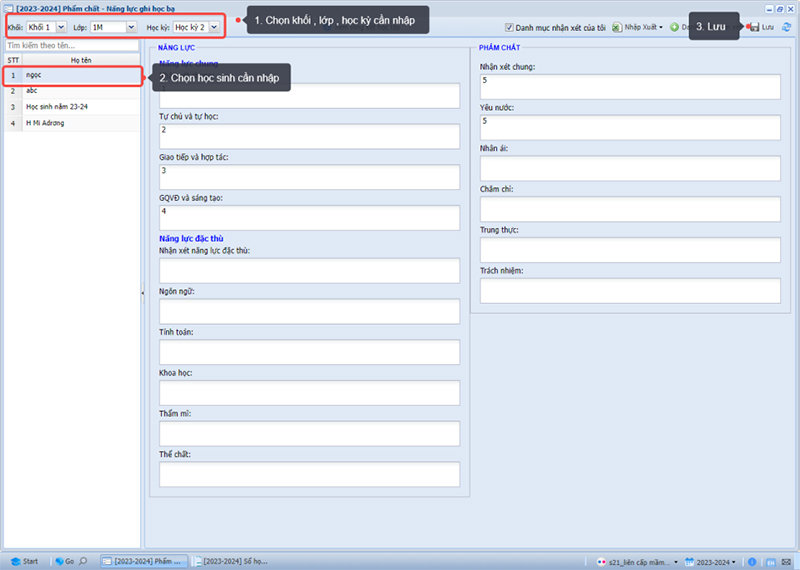
Task: Click the Lưu save floppy icon
Action: [x=755, y=27]
